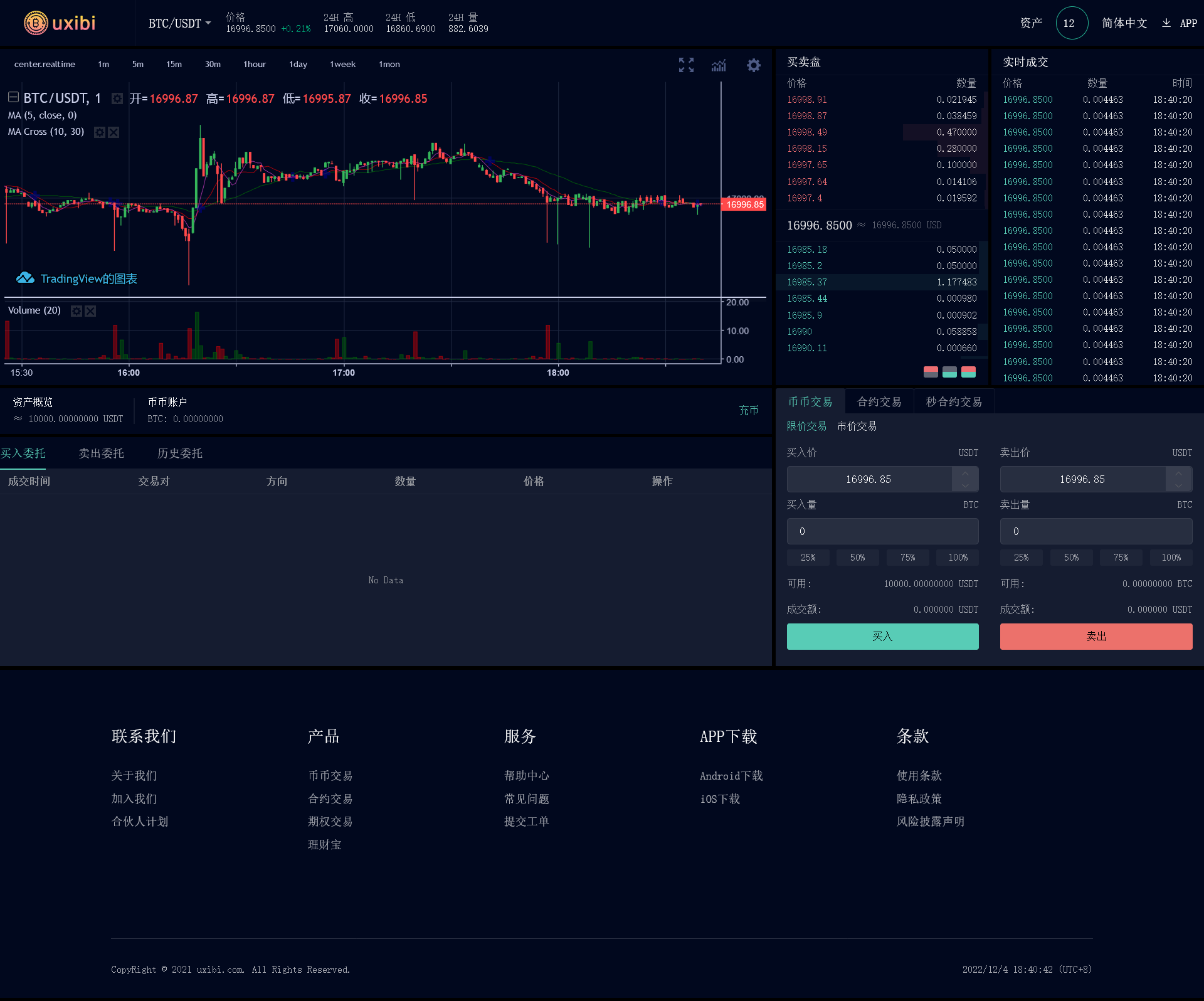Switch order book to sells-only view
This screenshot has height=1001, width=1204.
[931, 372]
